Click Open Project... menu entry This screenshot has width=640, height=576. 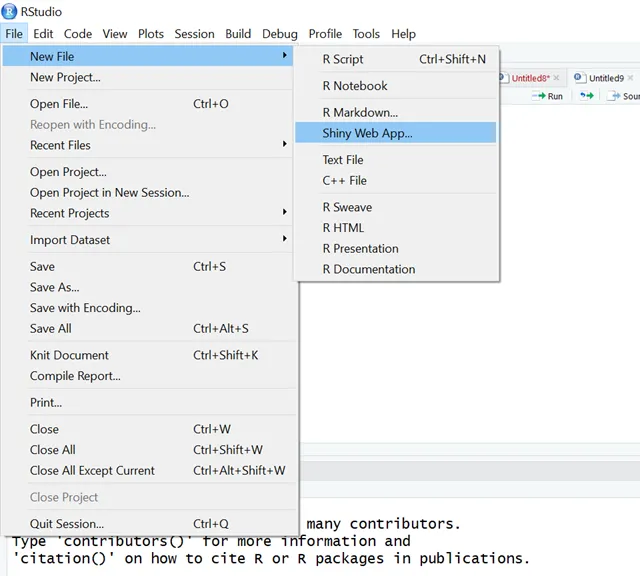[x=148, y=172]
